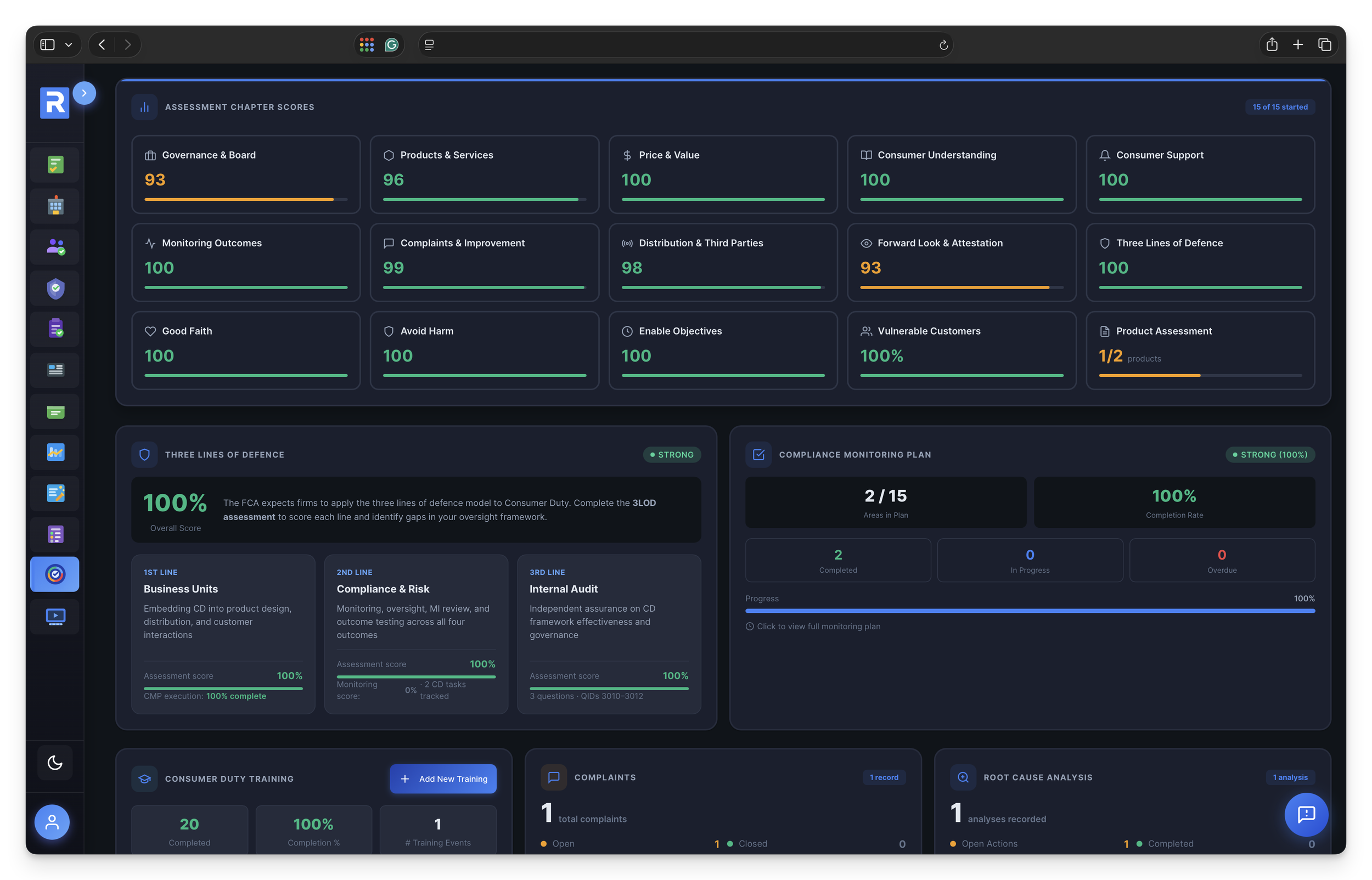The height and width of the screenshot is (880, 1372).
Task: Open the browser tab overview button
Action: coord(1325,44)
